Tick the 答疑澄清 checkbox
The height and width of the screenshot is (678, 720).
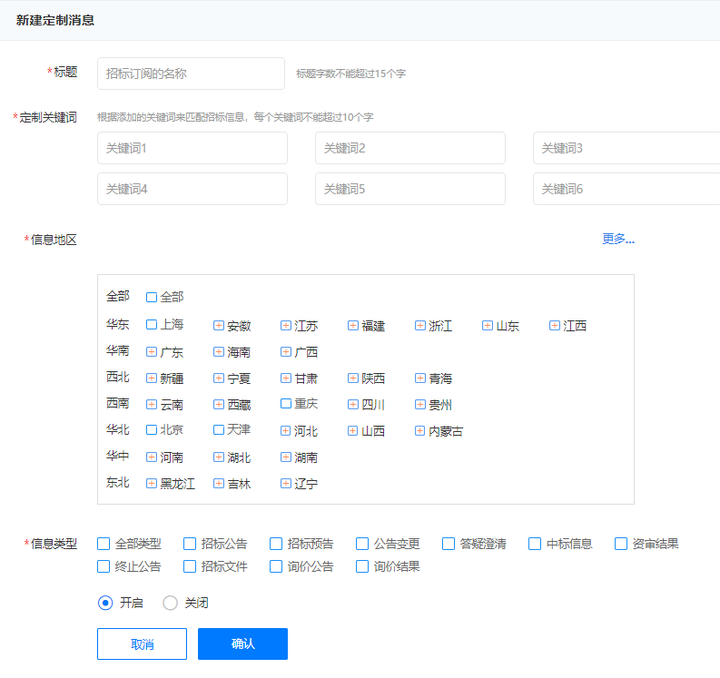coord(449,544)
